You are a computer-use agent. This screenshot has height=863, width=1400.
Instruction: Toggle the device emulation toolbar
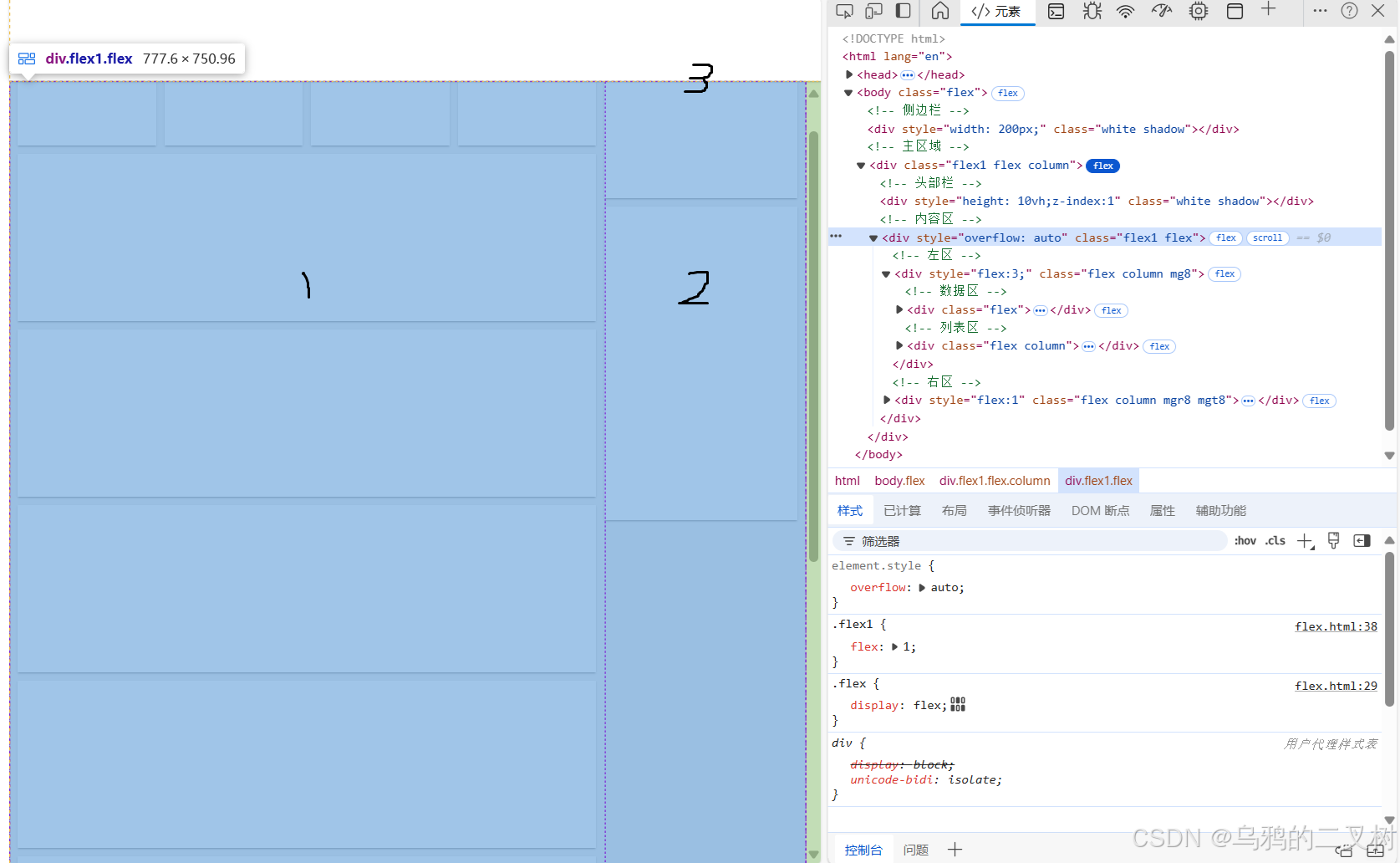pyautogui.click(x=873, y=12)
